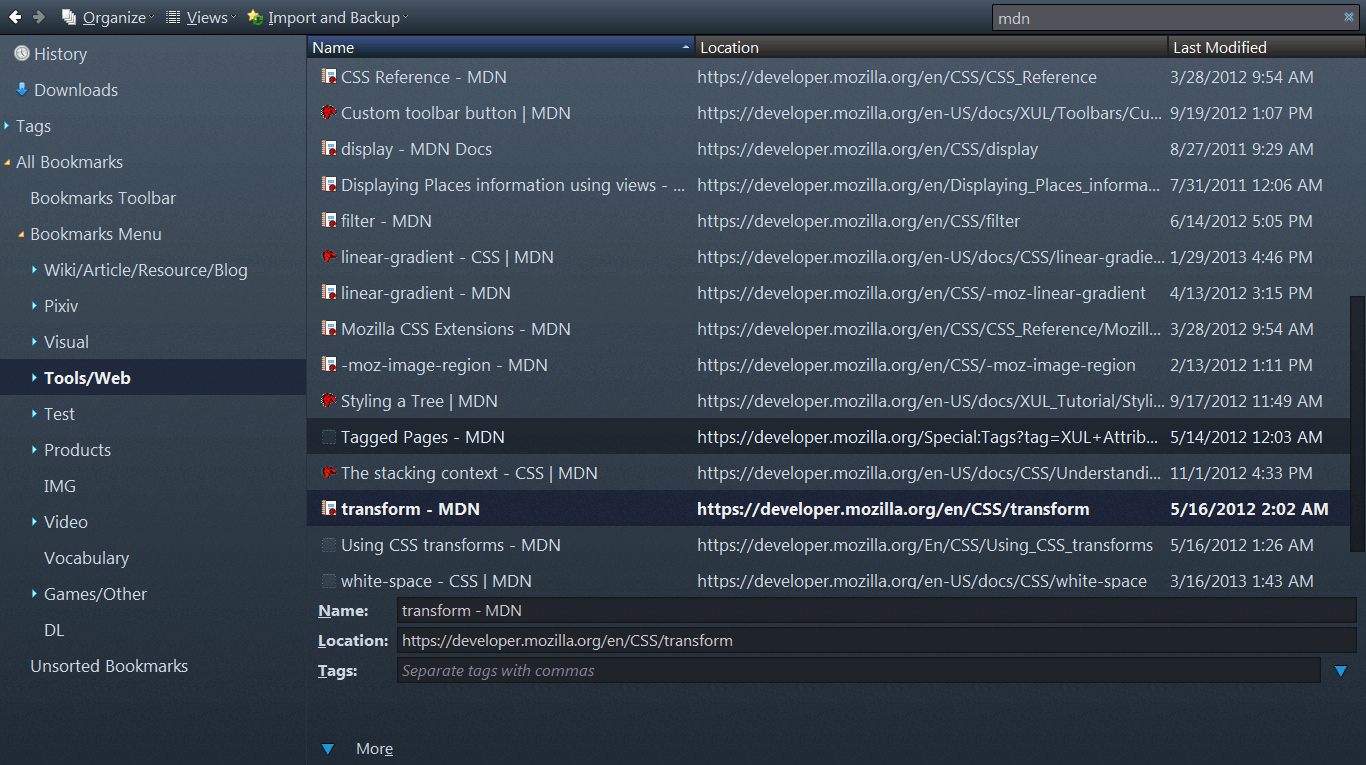Select the 9/19/2012 1:07 PM date cell
This screenshot has width=1366, height=765.
1241,113
